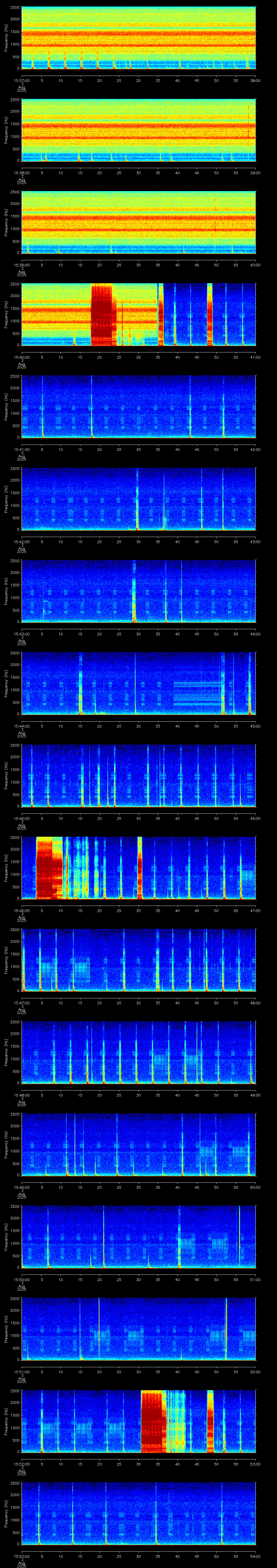Click the 40:00 end-of-axis time label

tap(255, 265)
